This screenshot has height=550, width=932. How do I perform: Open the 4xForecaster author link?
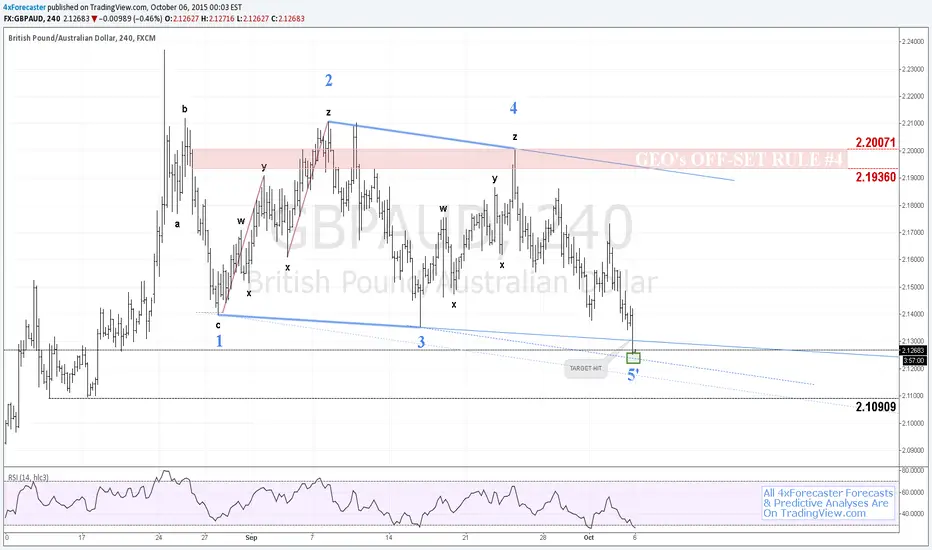click(24, 8)
